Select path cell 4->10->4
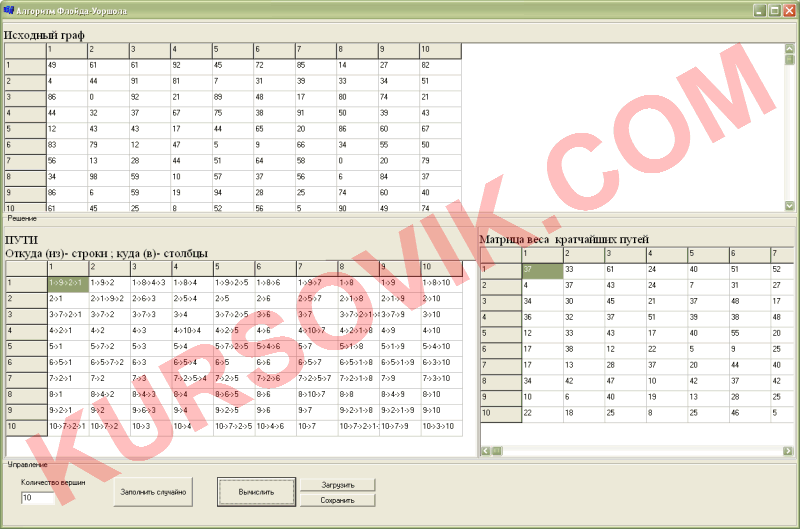800x529 pixels. (x=193, y=332)
